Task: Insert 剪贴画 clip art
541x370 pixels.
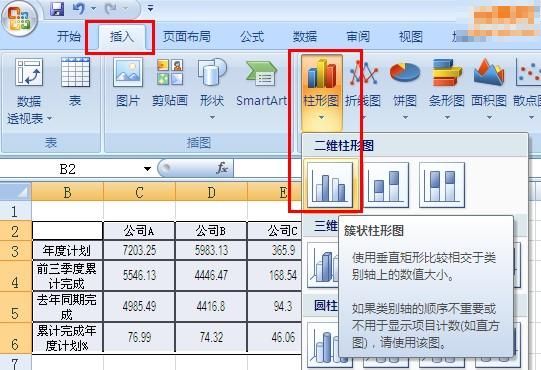Action: pos(170,83)
